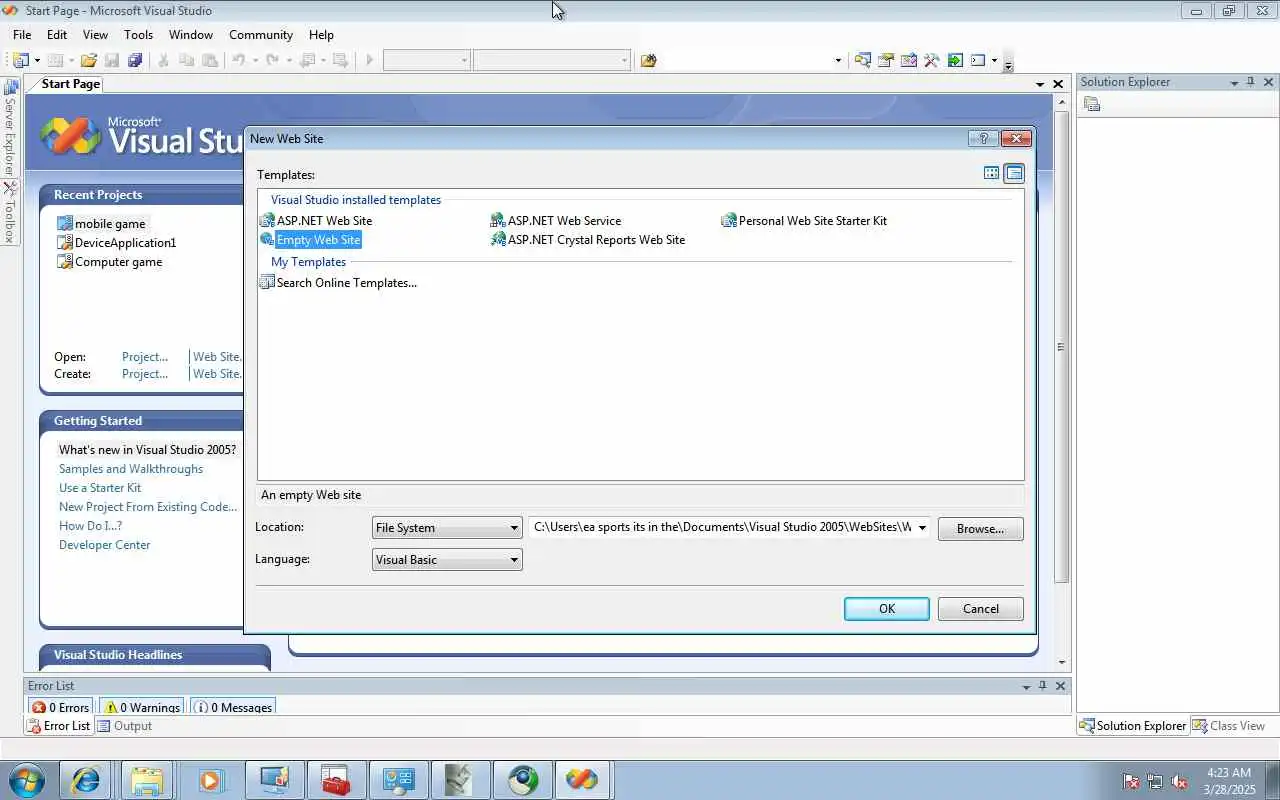The image size is (1280, 800).
Task: Click the help button in New Web Site dialog
Action: (x=983, y=139)
